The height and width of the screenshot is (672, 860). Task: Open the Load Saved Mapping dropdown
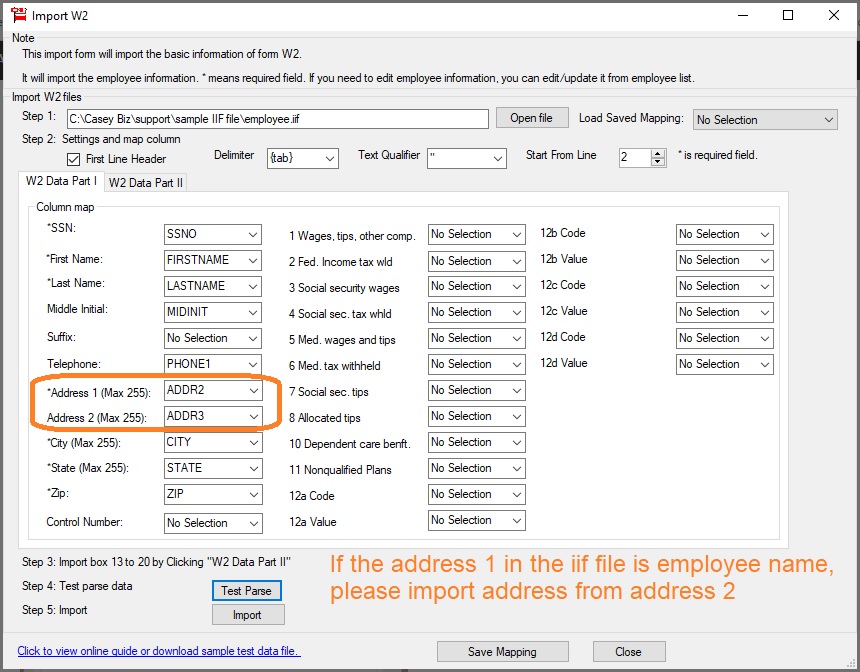coord(765,120)
